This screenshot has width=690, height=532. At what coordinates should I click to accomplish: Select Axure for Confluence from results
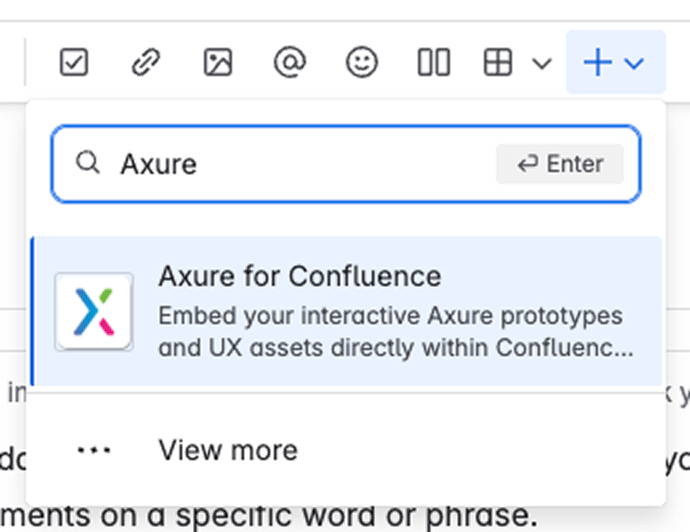click(299, 276)
